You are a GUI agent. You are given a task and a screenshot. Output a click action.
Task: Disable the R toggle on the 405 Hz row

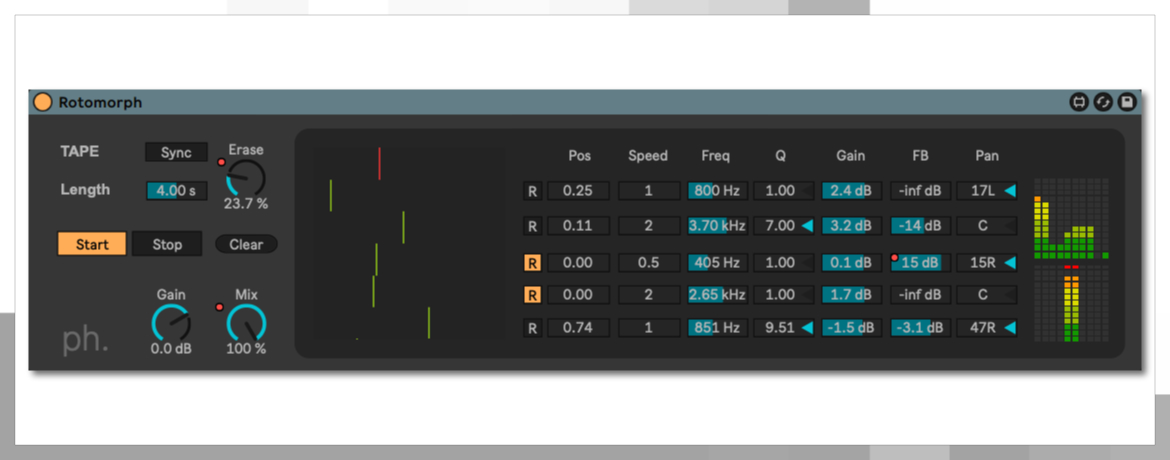click(x=533, y=263)
